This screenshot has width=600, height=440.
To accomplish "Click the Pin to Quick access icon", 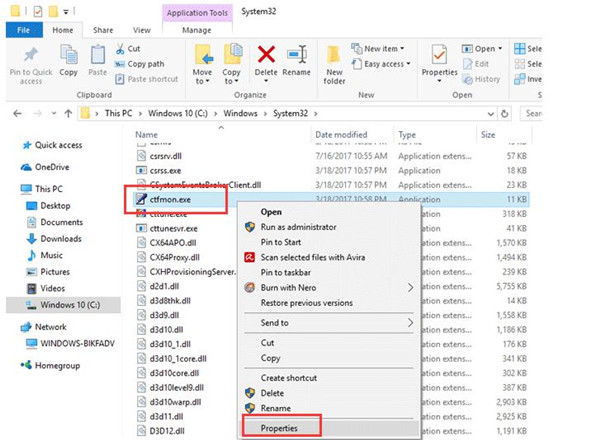I will point(31,54).
